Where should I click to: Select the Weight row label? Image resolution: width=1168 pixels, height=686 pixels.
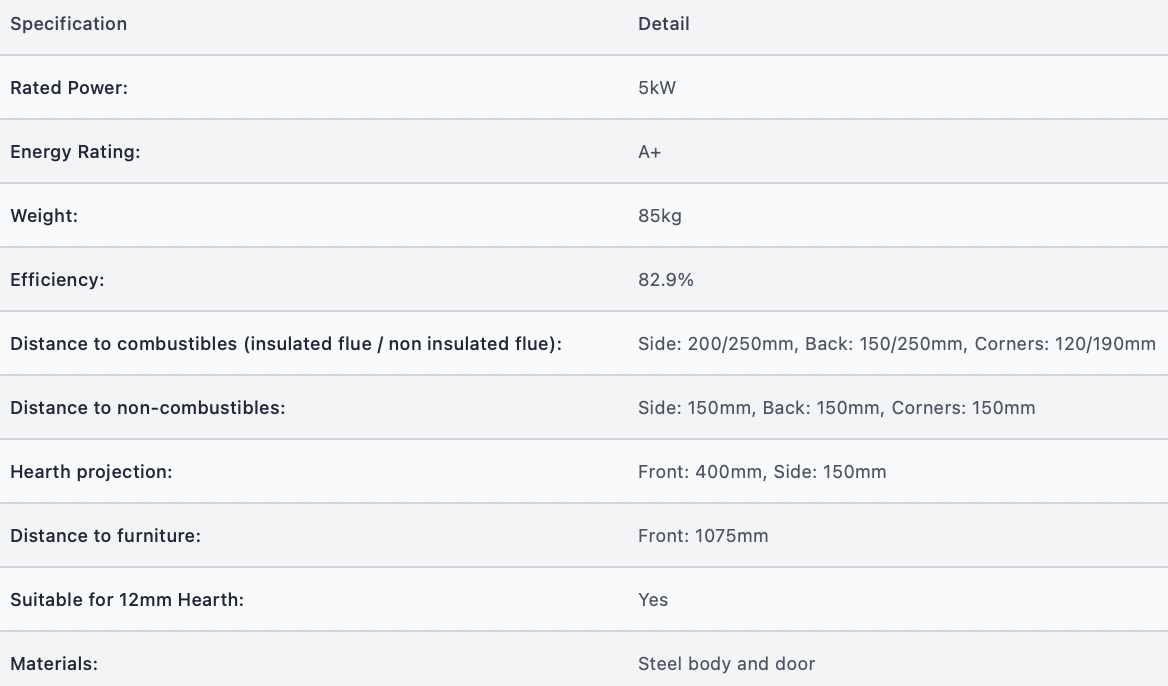[x=44, y=216]
